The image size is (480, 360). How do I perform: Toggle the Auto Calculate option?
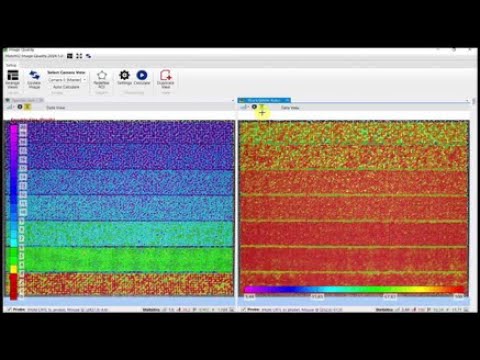66,87
